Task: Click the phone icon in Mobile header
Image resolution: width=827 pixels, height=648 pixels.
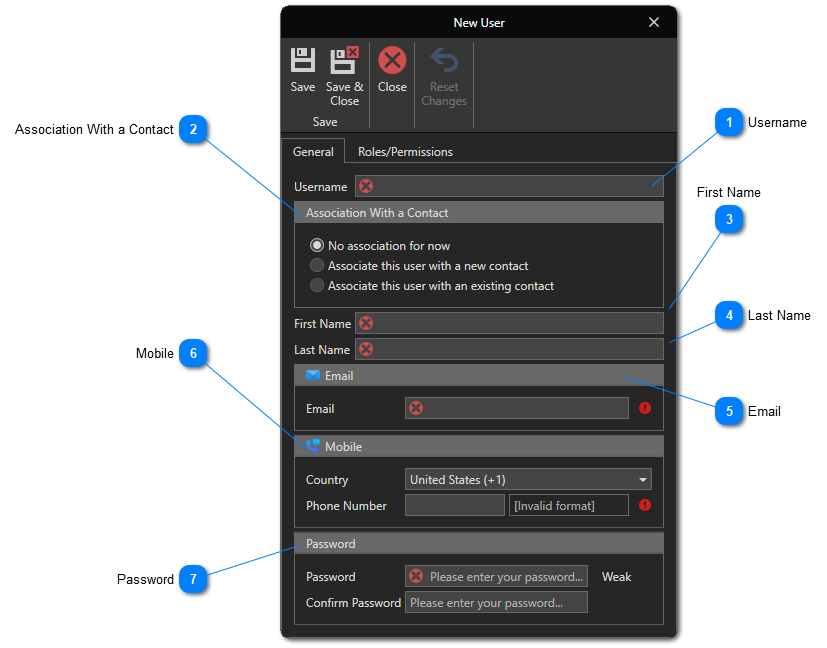Action: (313, 446)
